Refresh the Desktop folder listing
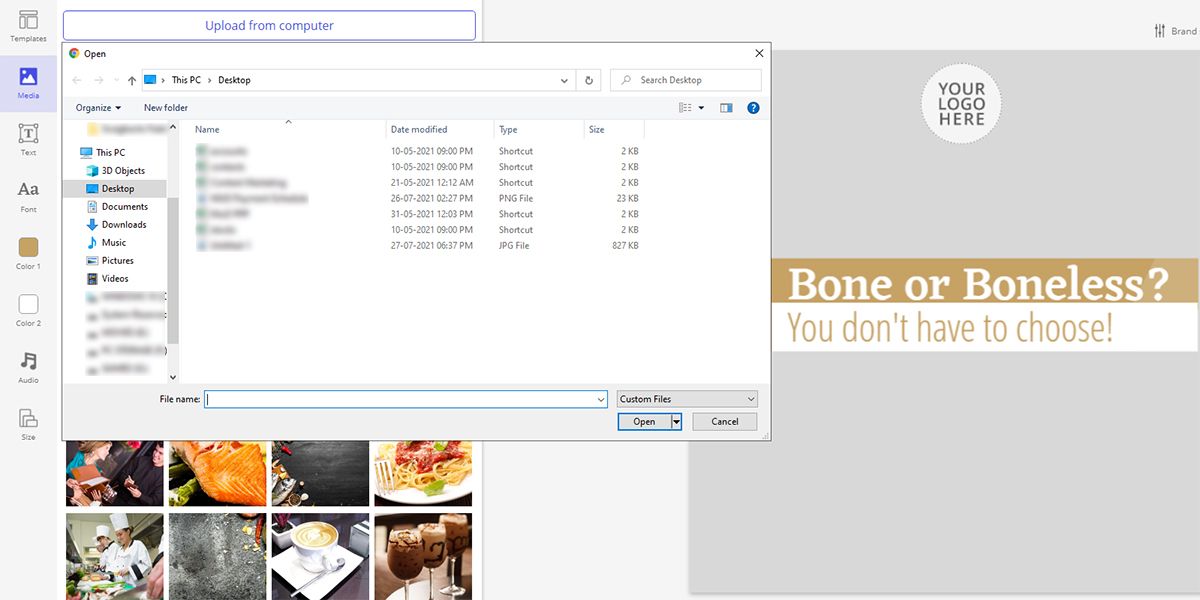1200x600 pixels. pyautogui.click(x=590, y=80)
